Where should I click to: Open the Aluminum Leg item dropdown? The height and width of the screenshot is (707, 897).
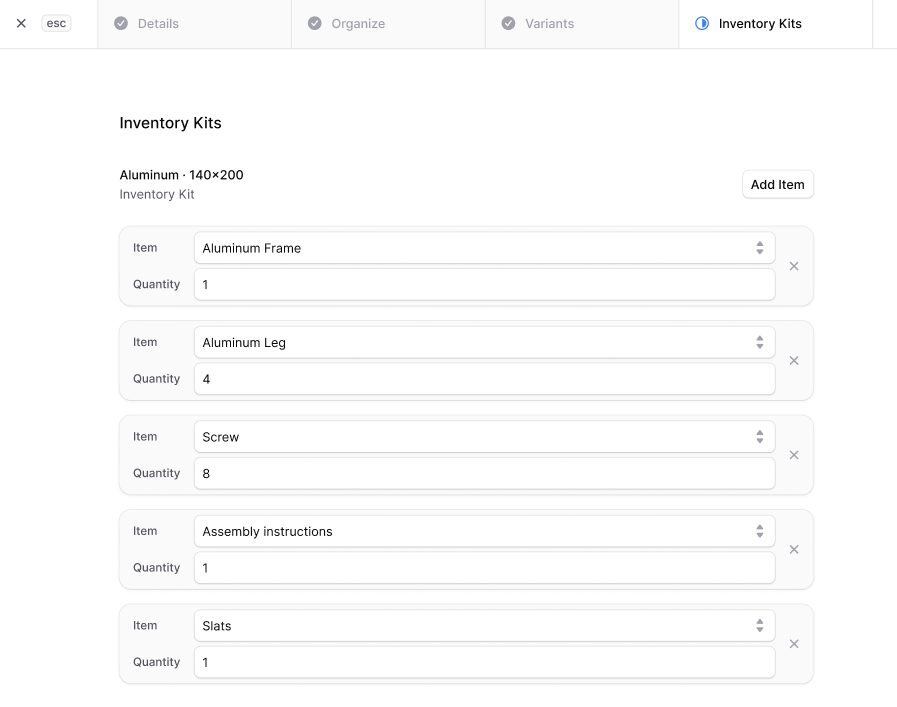(485, 342)
